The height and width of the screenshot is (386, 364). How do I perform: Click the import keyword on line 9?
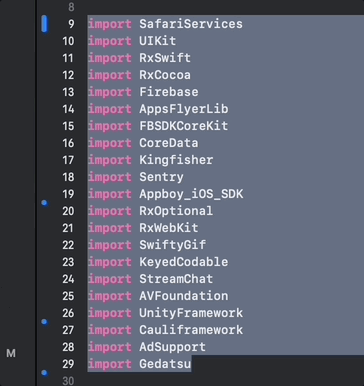tap(110, 24)
